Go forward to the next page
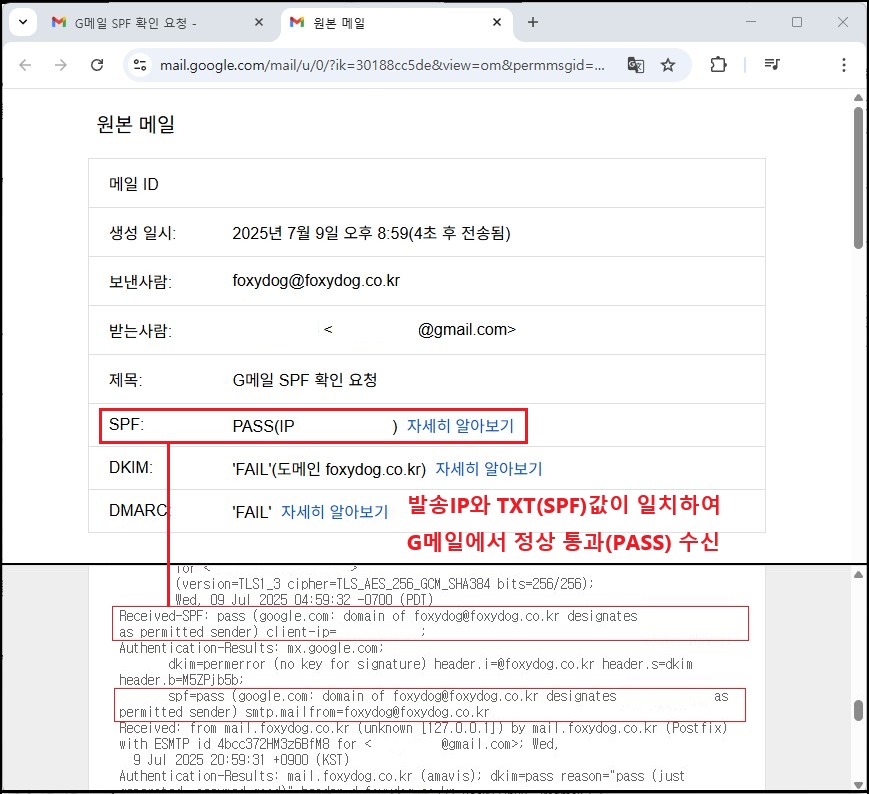Viewport: 869px width, 794px height. [x=60, y=65]
